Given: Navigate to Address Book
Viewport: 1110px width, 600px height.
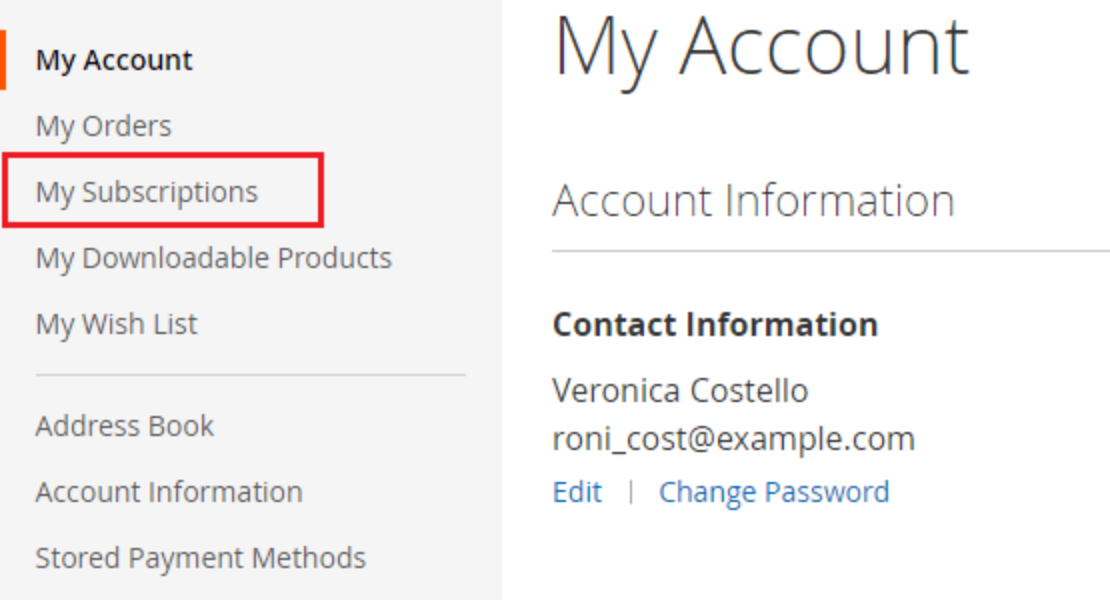Looking at the screenshot, I should pos(124,426).
